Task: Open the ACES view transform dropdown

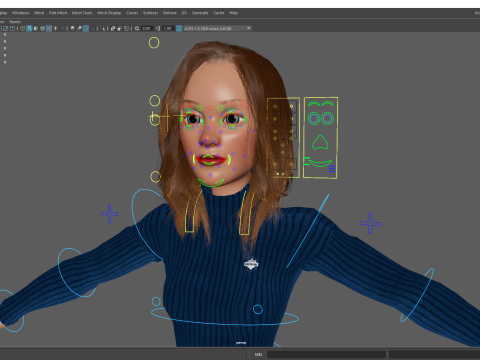Action: pos(218,28)
